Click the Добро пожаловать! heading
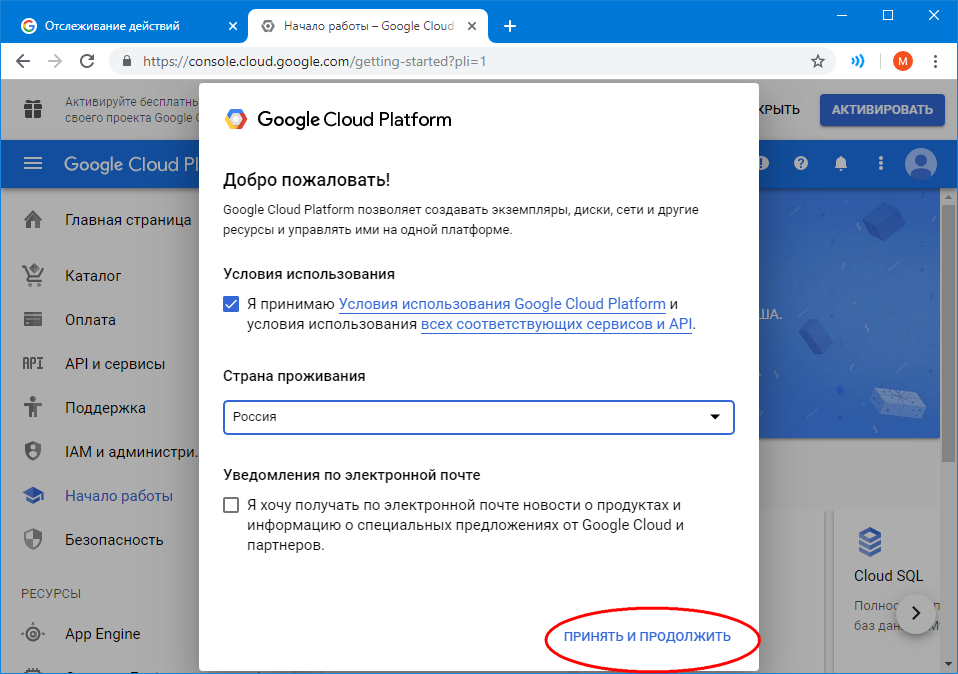Screen dimensions: 958x674 (307, 180)
